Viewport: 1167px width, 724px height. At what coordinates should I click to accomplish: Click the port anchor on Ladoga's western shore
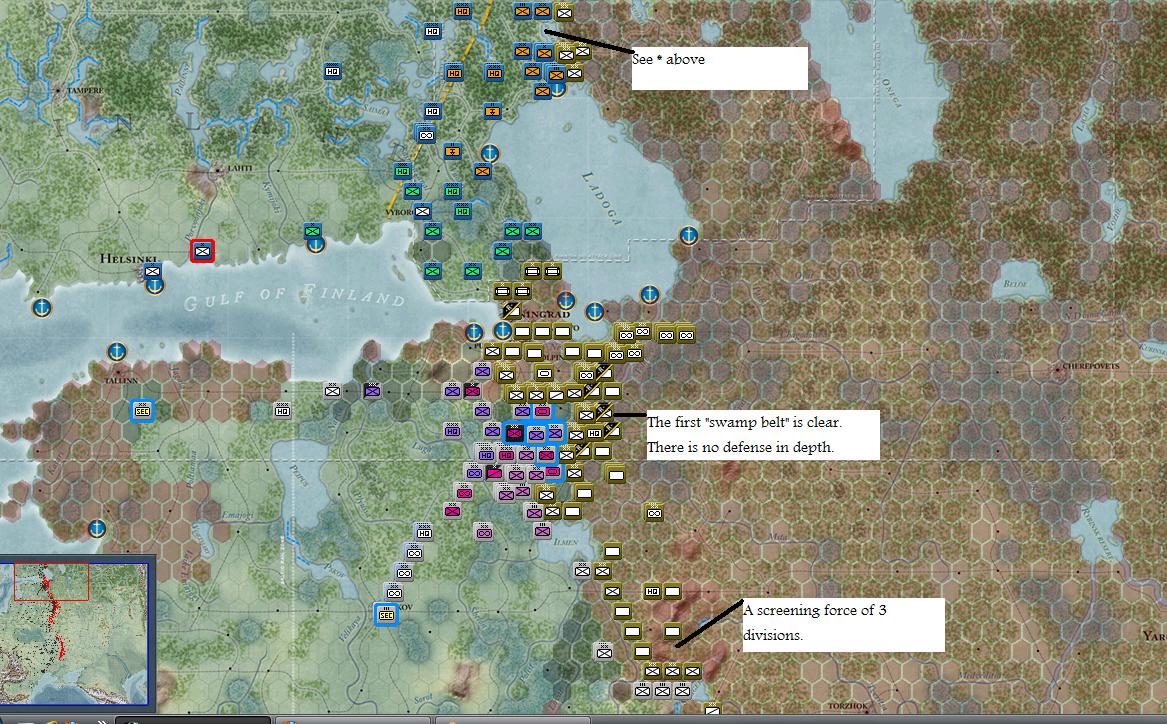489,153
